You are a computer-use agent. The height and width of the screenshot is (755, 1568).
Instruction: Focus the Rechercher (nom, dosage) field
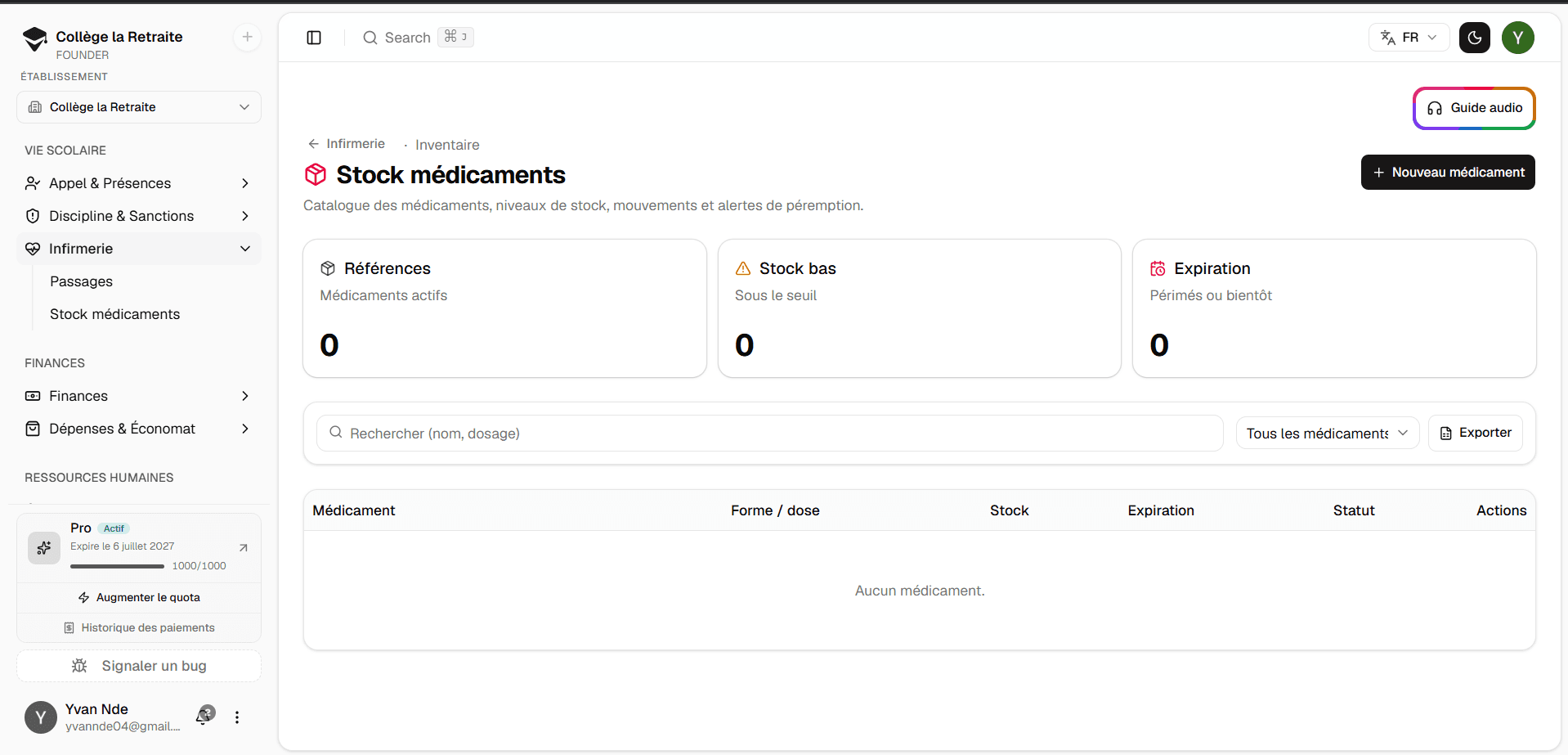[770, 434]
